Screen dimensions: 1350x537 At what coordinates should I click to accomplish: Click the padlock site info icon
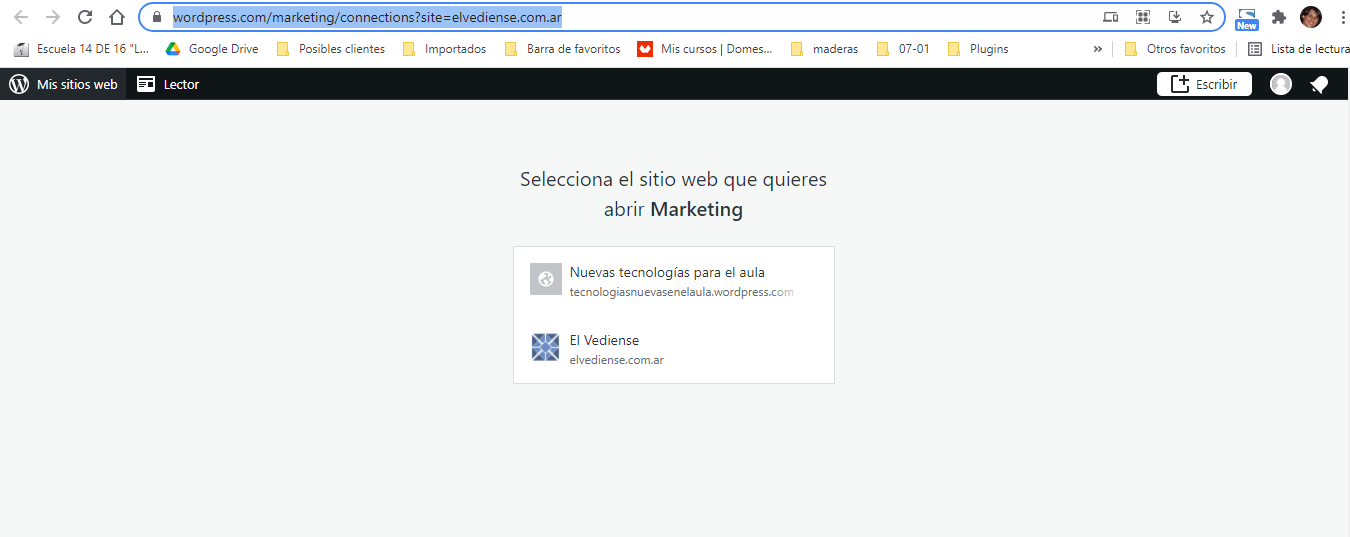click(x=156, y=17)
